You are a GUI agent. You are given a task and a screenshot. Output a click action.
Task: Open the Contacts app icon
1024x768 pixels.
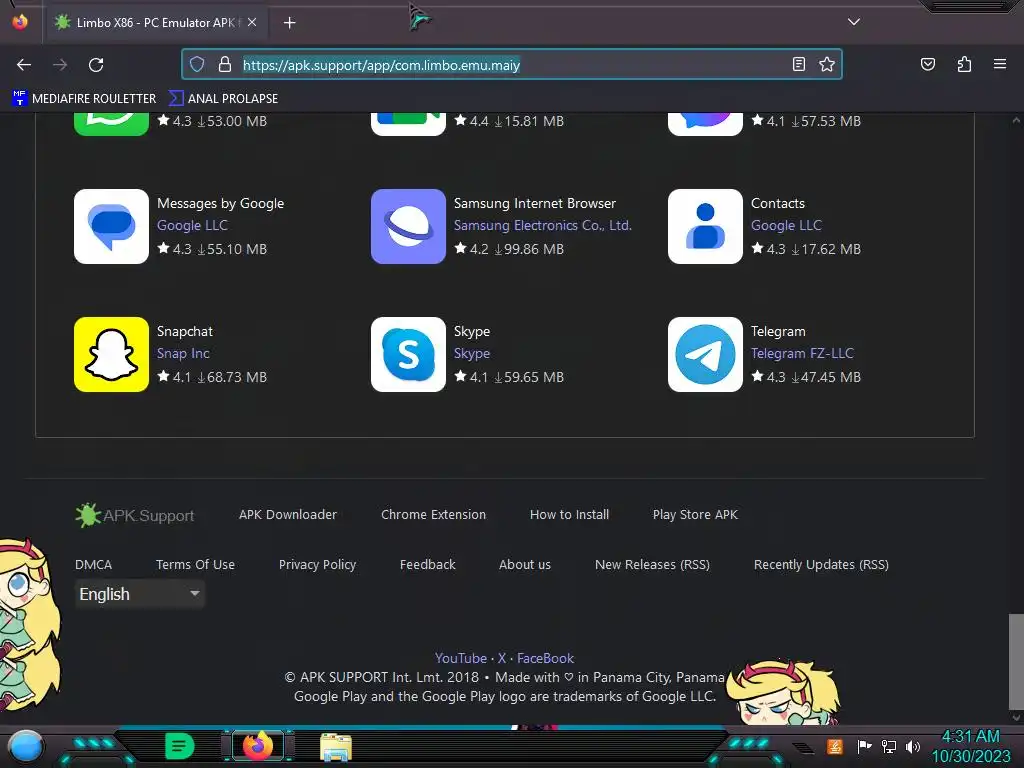pos(705,226)
